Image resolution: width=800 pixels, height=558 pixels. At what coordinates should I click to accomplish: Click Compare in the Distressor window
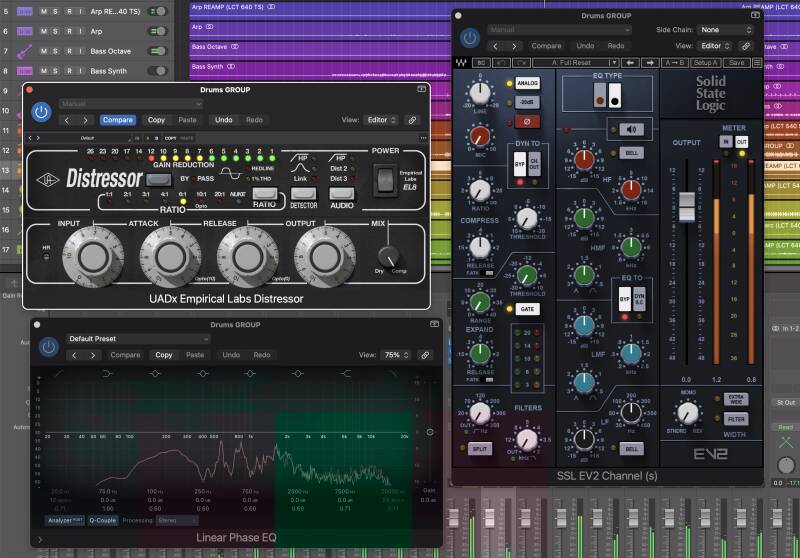pyautogui.click(x=118, y=120)
